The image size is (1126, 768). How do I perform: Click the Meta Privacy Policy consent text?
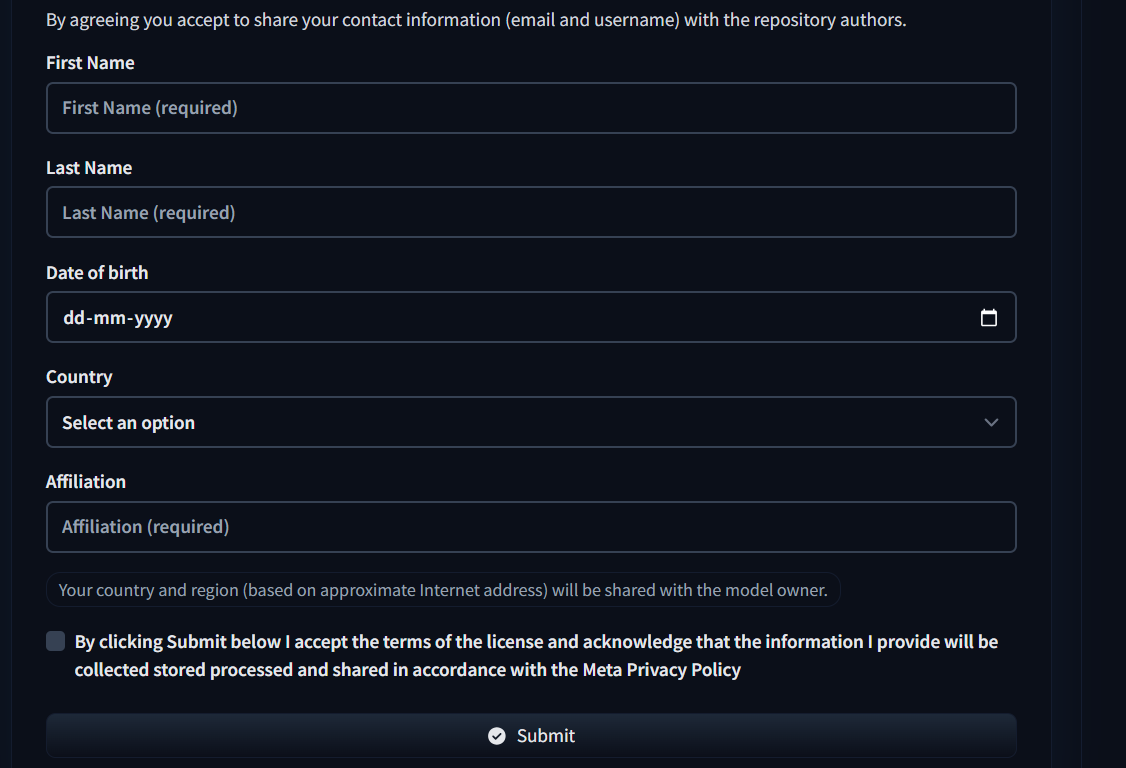pyautogui.click(x=536, y=655)
